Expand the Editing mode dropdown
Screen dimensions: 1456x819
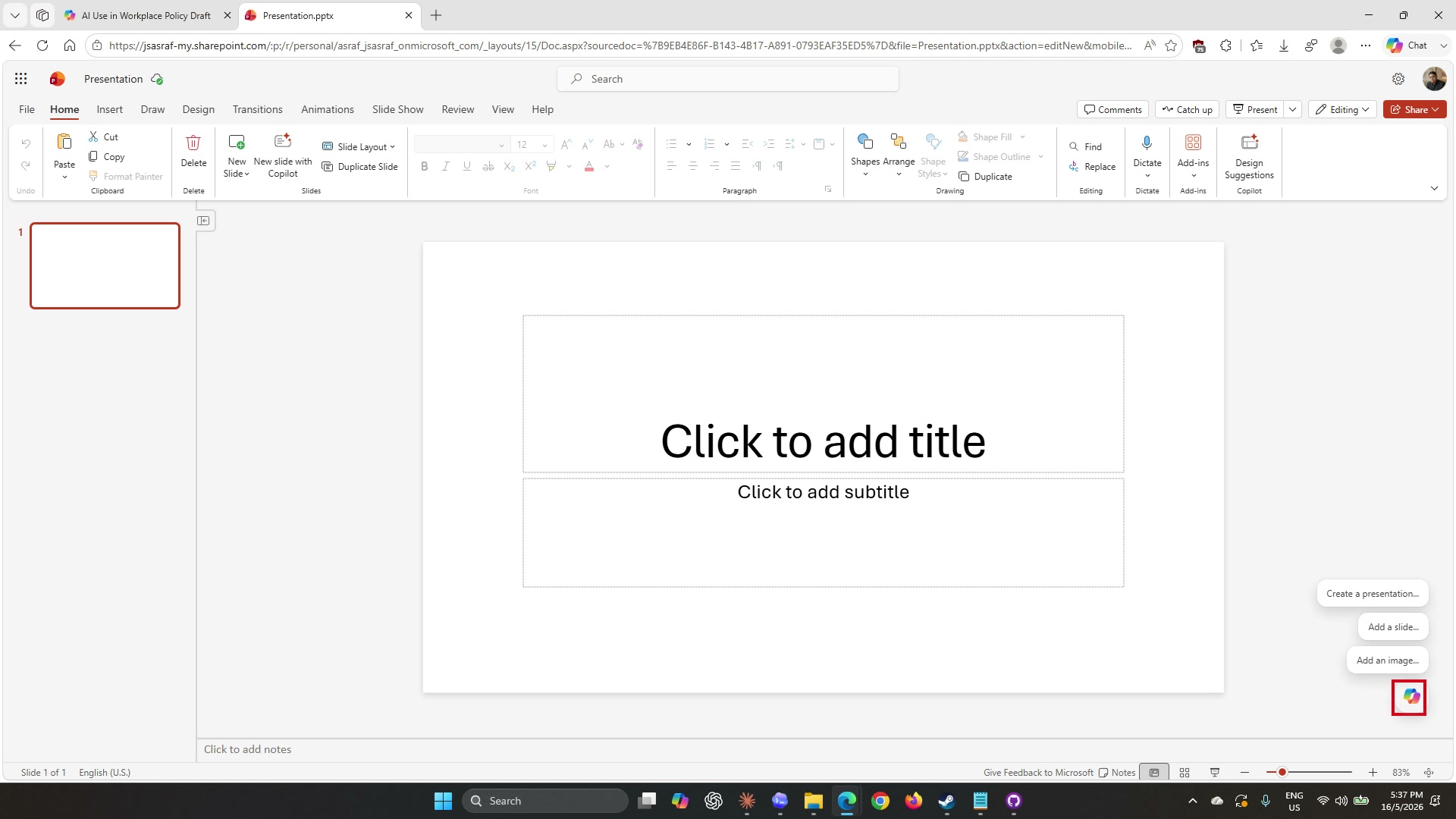(1343, 109)
